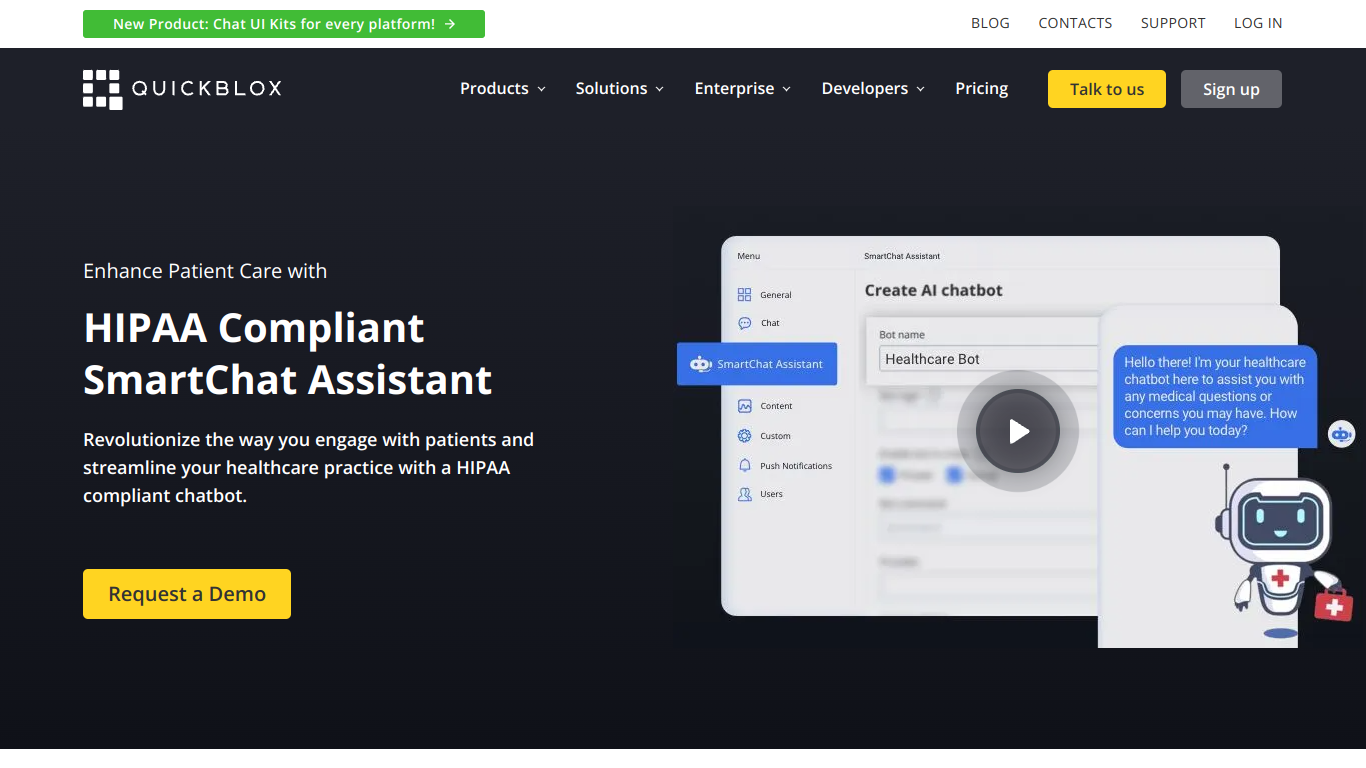Click the Chat bubble icon in mockup menu
This screenshot has width=1366, height=768.
[744, 323]
